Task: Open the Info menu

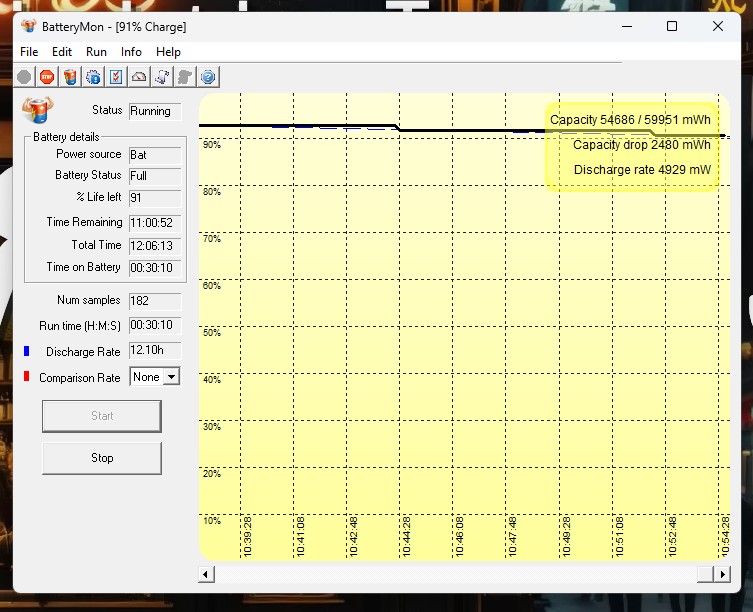Action: pos(131,51)
